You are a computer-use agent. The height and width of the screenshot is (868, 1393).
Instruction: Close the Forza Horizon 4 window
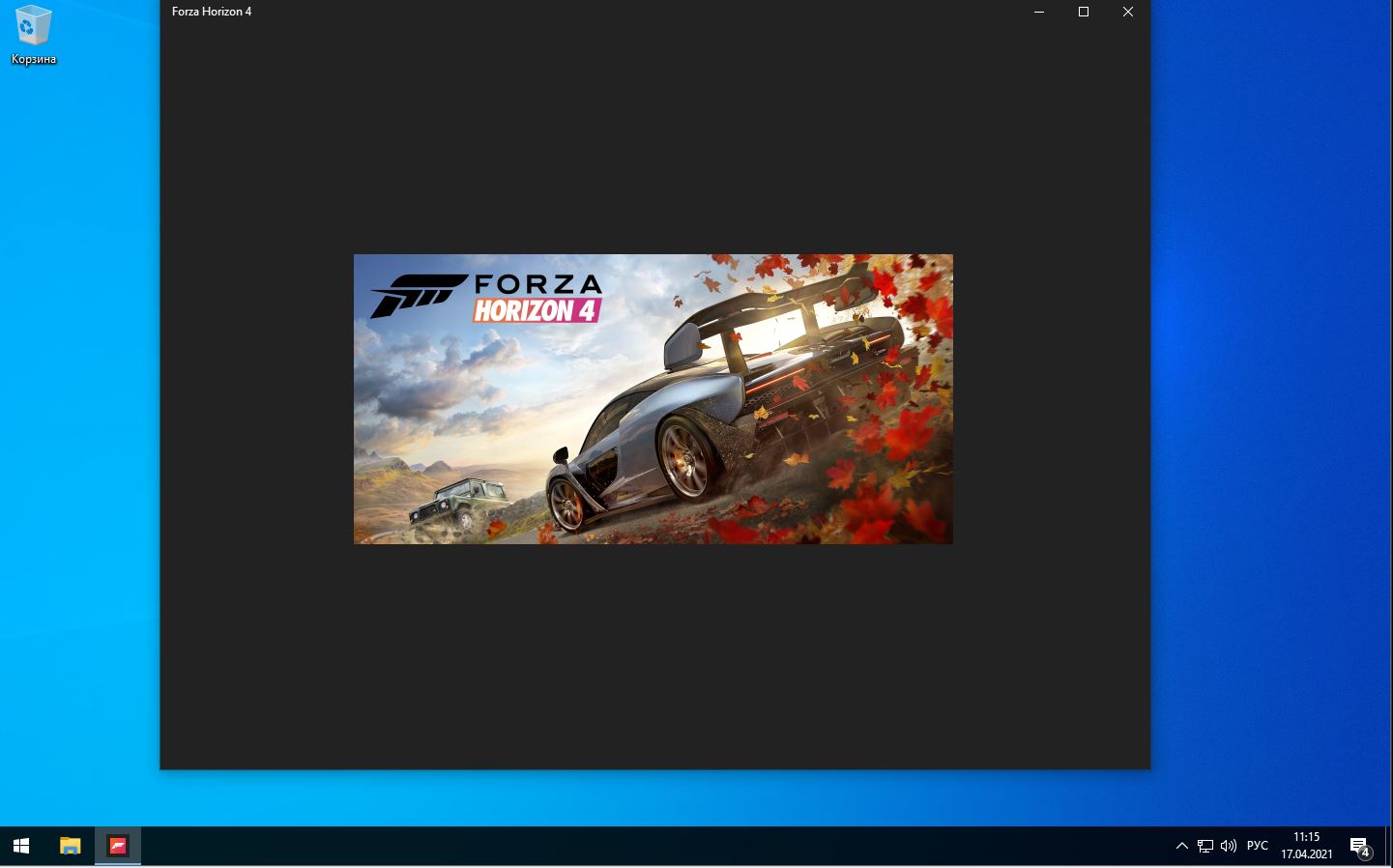click(1128, 12)
